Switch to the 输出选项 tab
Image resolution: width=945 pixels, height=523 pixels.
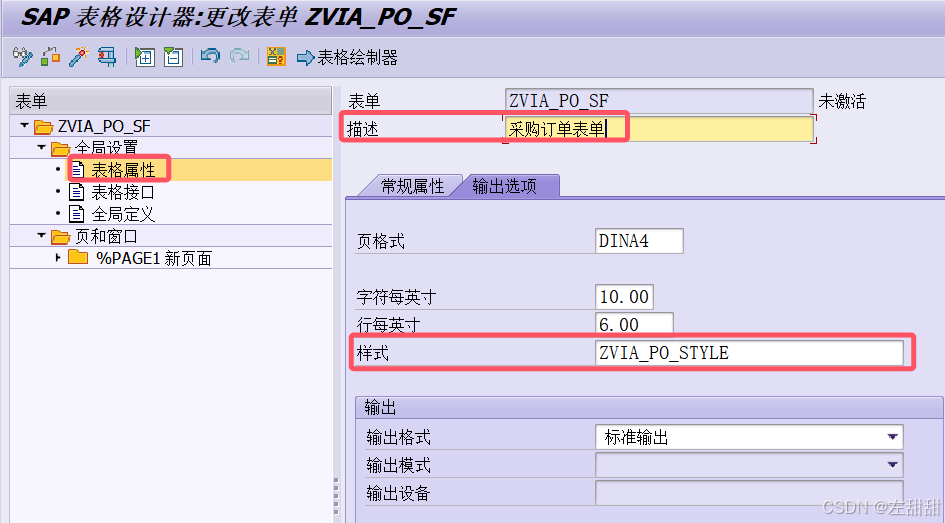[504, 186]
